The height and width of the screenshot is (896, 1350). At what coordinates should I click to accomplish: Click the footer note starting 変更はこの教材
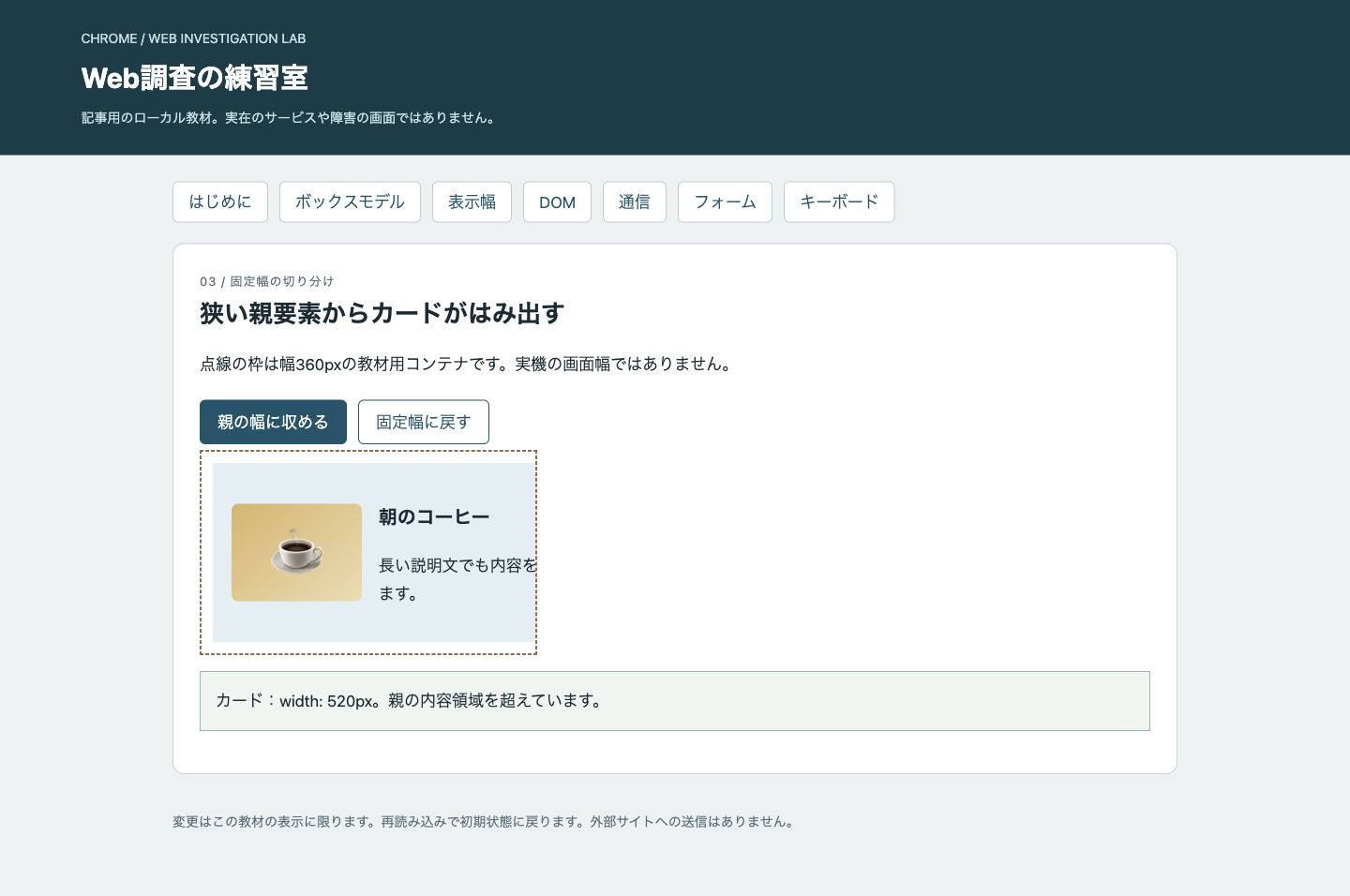click(x=485, y=821)
